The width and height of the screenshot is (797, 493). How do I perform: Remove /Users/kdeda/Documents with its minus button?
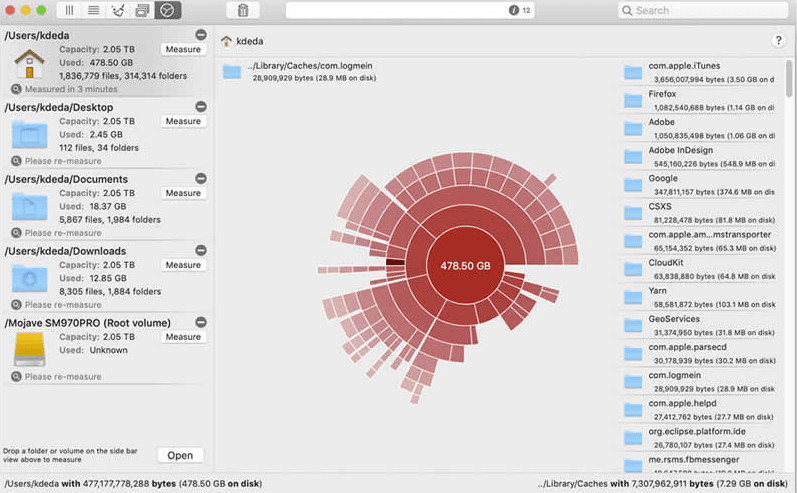(x=201, y=179)
